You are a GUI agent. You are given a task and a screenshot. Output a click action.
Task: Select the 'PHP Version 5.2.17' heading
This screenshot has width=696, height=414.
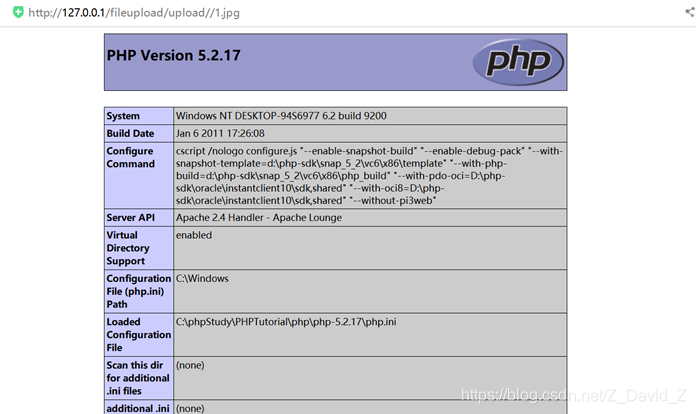(174, 55)
